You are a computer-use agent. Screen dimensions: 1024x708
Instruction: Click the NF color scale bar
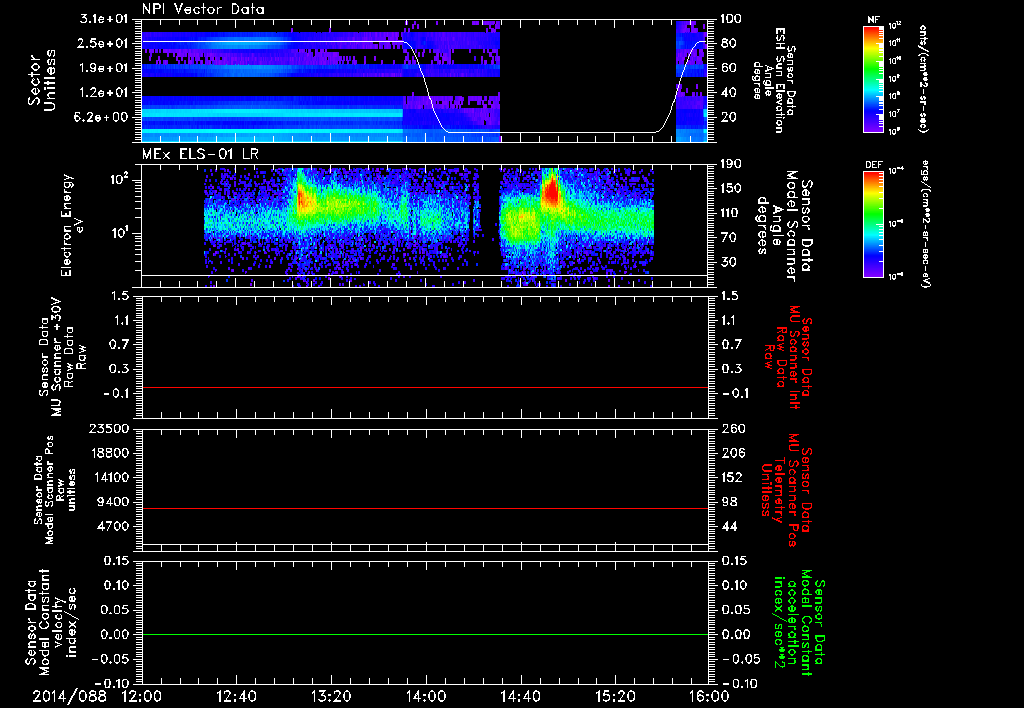click(873, 79)
